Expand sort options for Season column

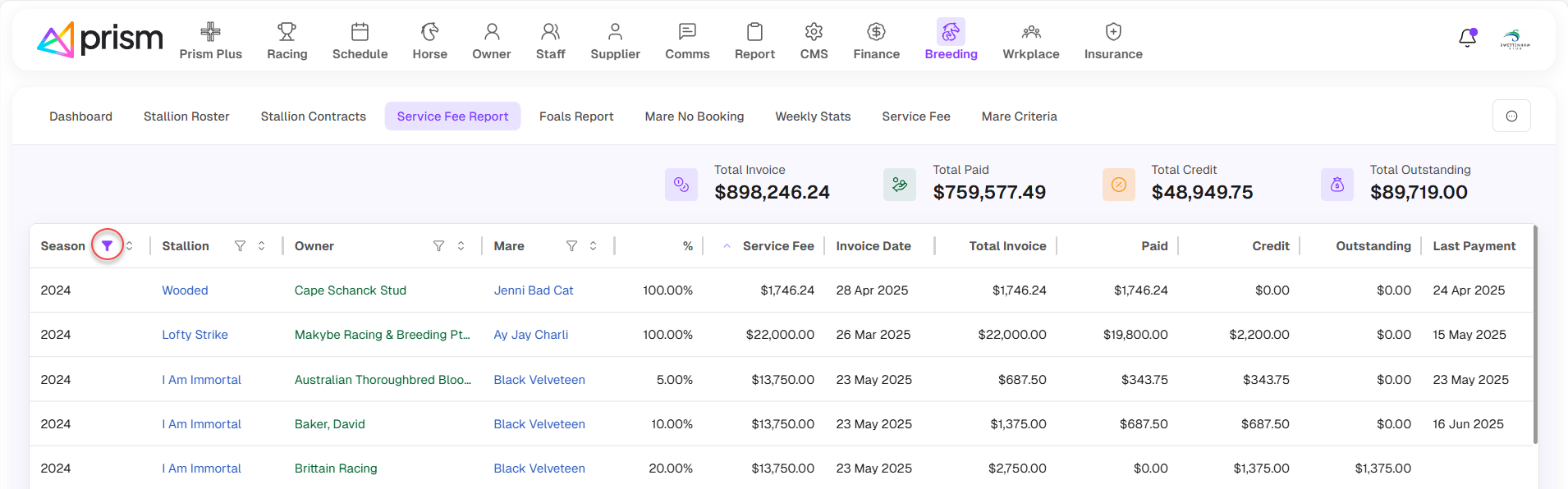click(x=130, y=246)
